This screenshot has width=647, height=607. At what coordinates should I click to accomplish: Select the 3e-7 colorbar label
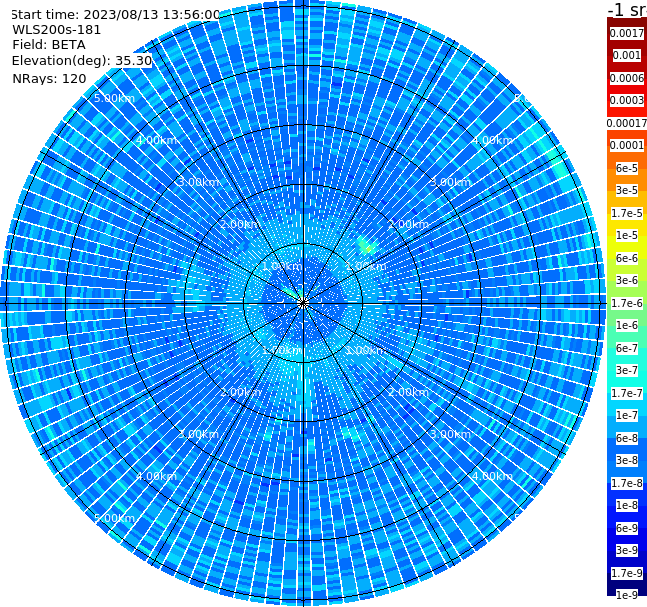627,370
